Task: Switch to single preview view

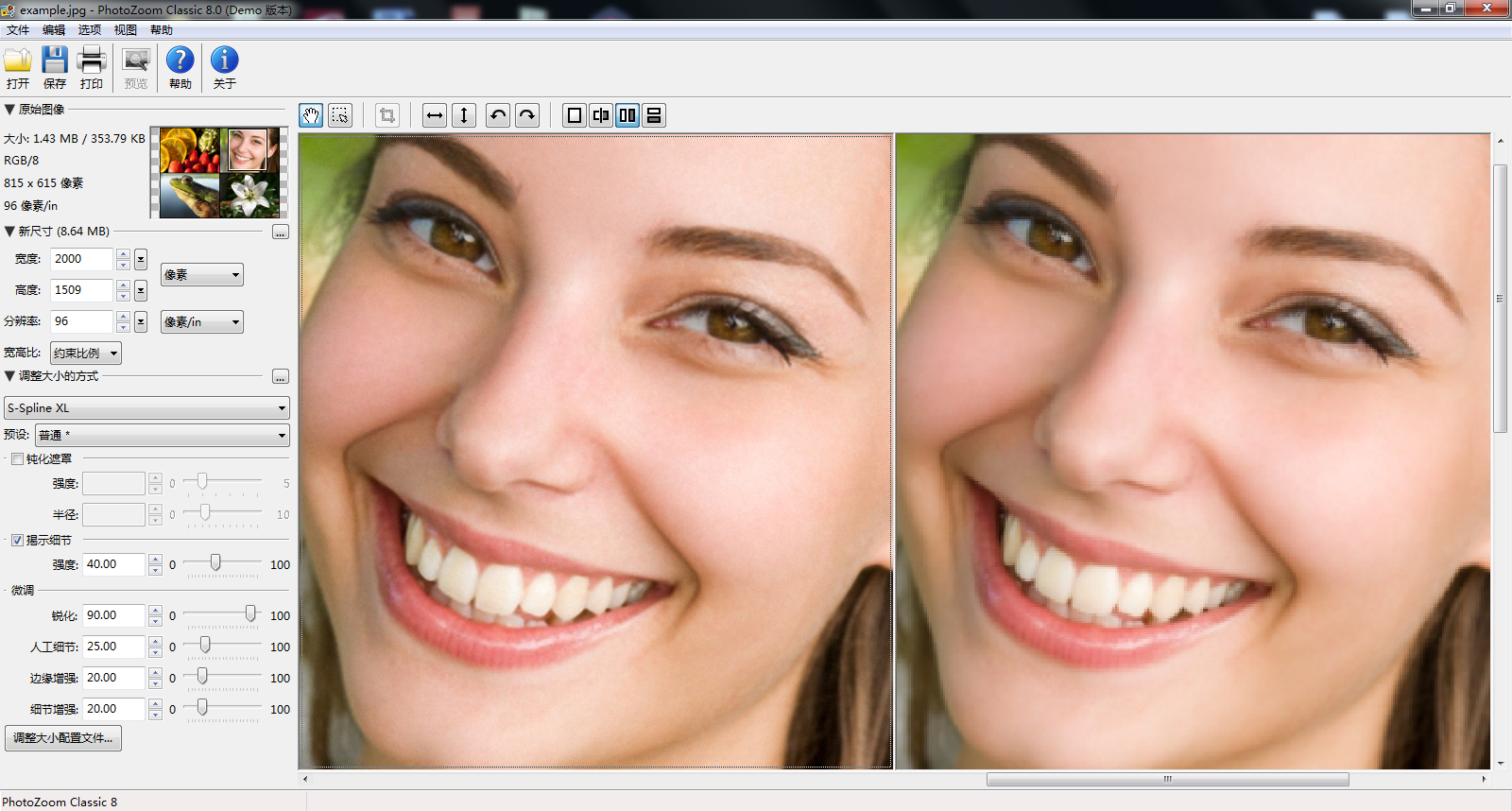Action: 575,115
